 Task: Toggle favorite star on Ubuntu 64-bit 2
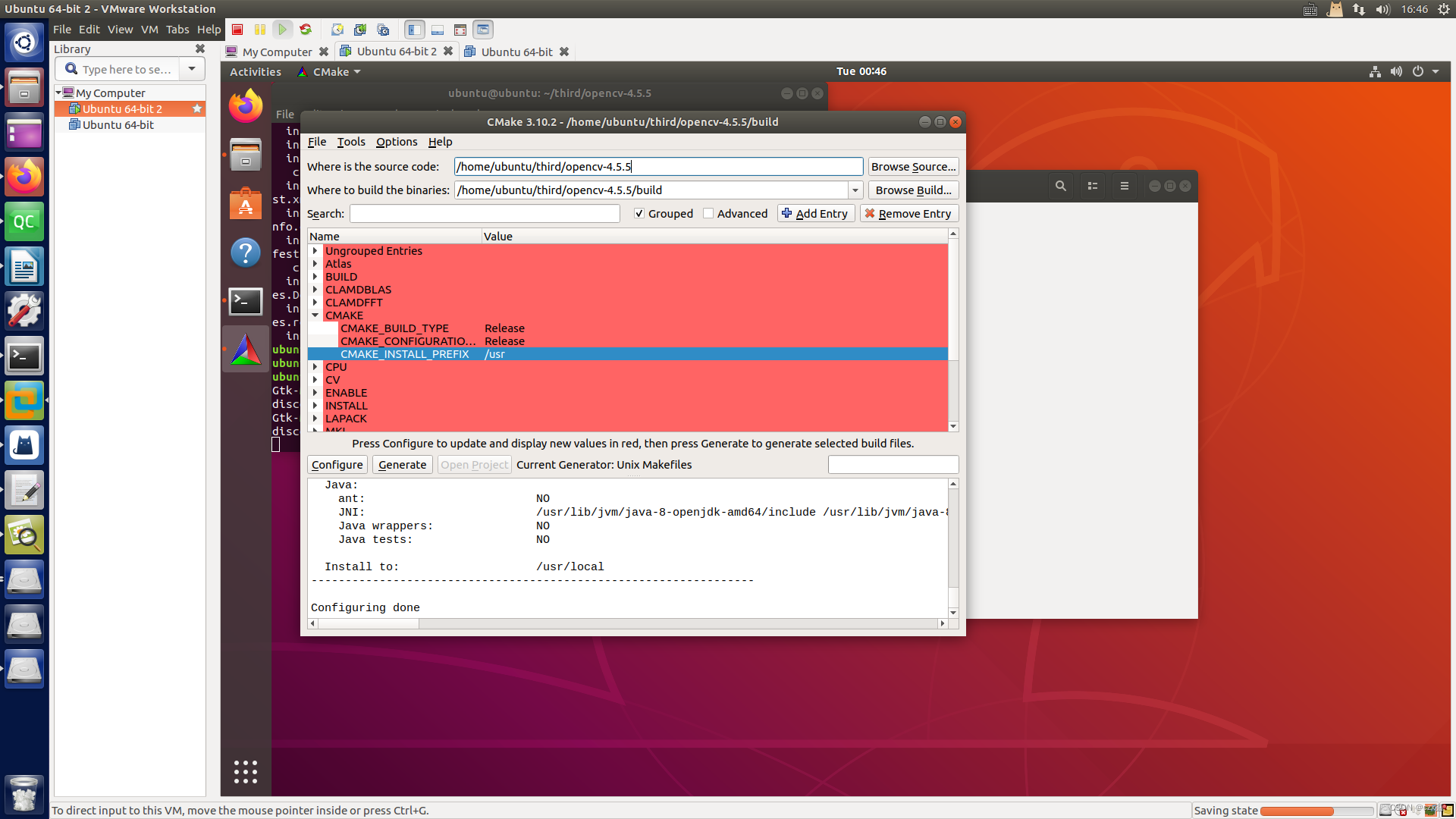click(x=197, y=108)
